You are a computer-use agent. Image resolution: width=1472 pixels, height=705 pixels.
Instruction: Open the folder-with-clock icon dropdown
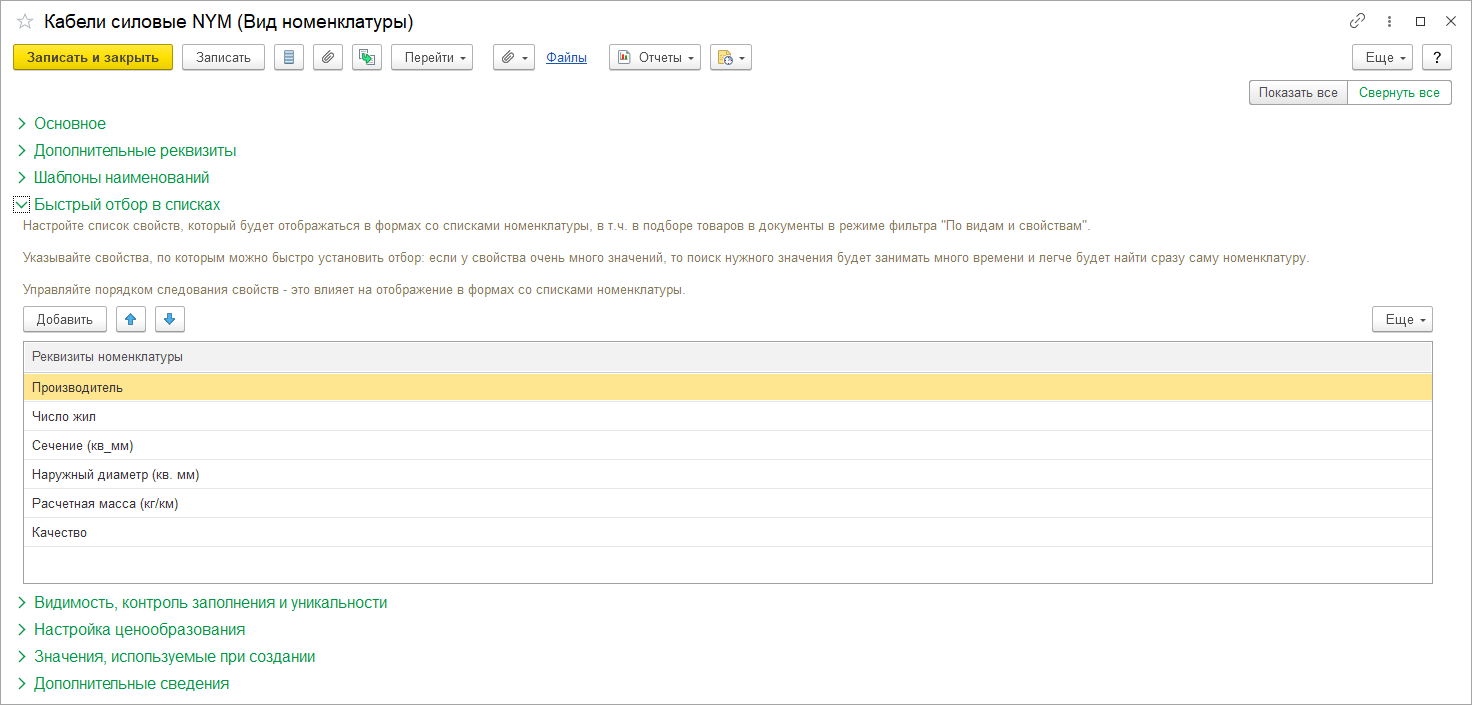(730, 58)
